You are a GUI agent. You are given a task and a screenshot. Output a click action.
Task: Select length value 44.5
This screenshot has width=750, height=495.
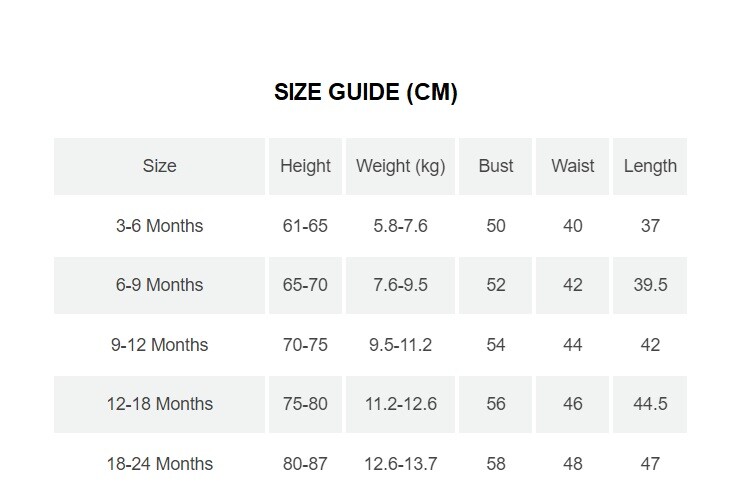coord(650,404)
